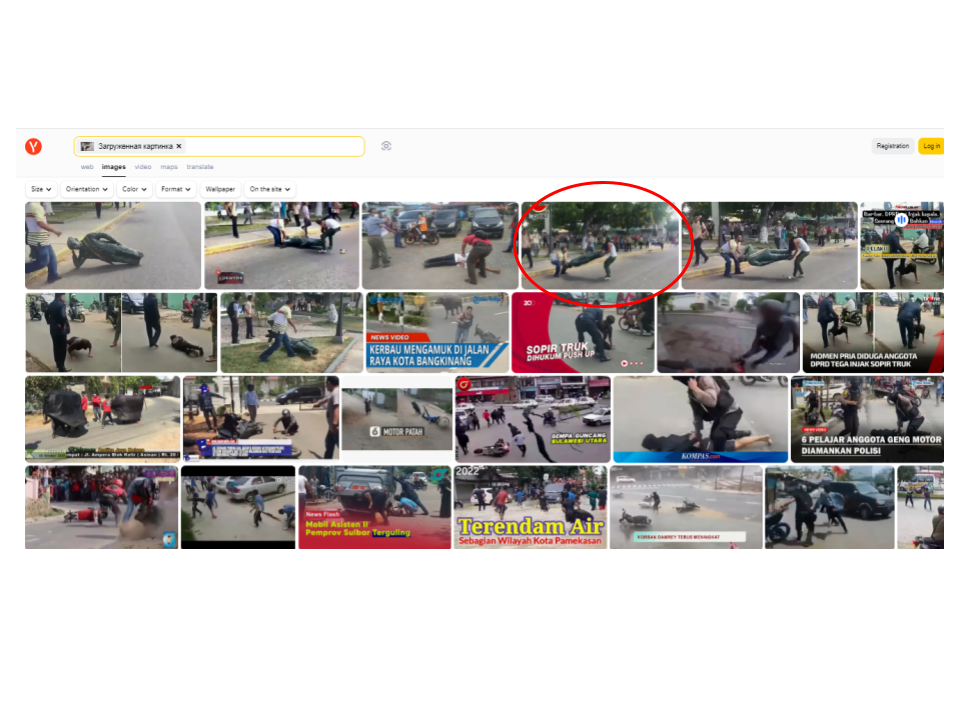Open the Format filter dropdown
This screenshot has width=960, height=720.
[176, 189]
